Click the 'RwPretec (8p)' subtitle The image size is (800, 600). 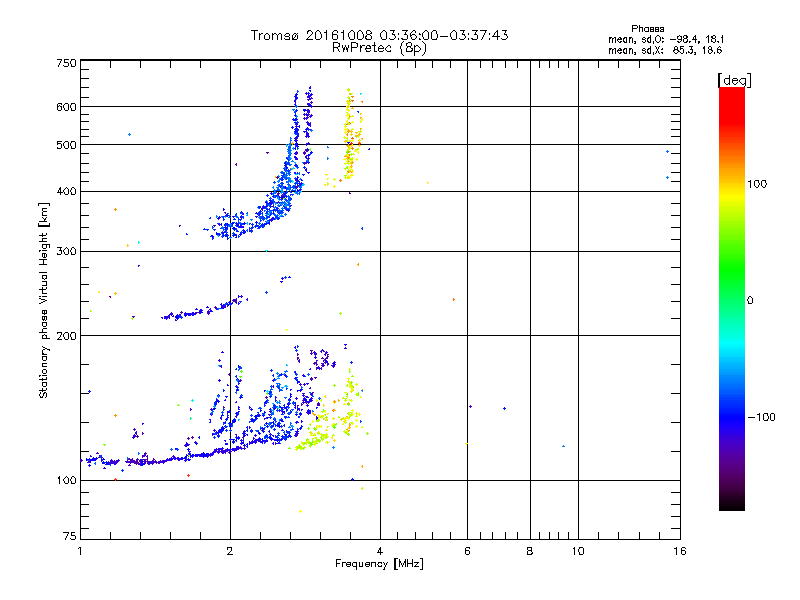[x=379, y=48]
